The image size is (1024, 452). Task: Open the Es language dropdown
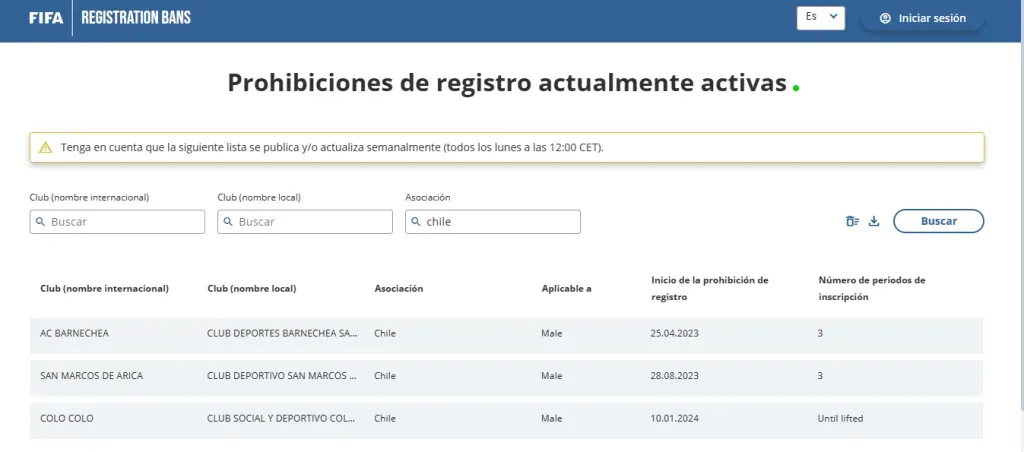tap(821, 18)
